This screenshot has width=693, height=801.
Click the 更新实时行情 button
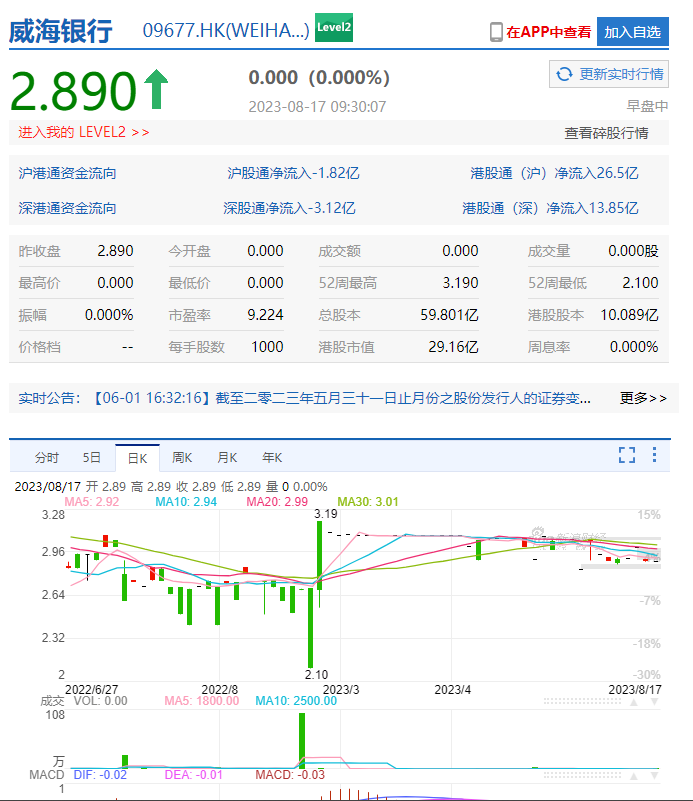[609, 74]
